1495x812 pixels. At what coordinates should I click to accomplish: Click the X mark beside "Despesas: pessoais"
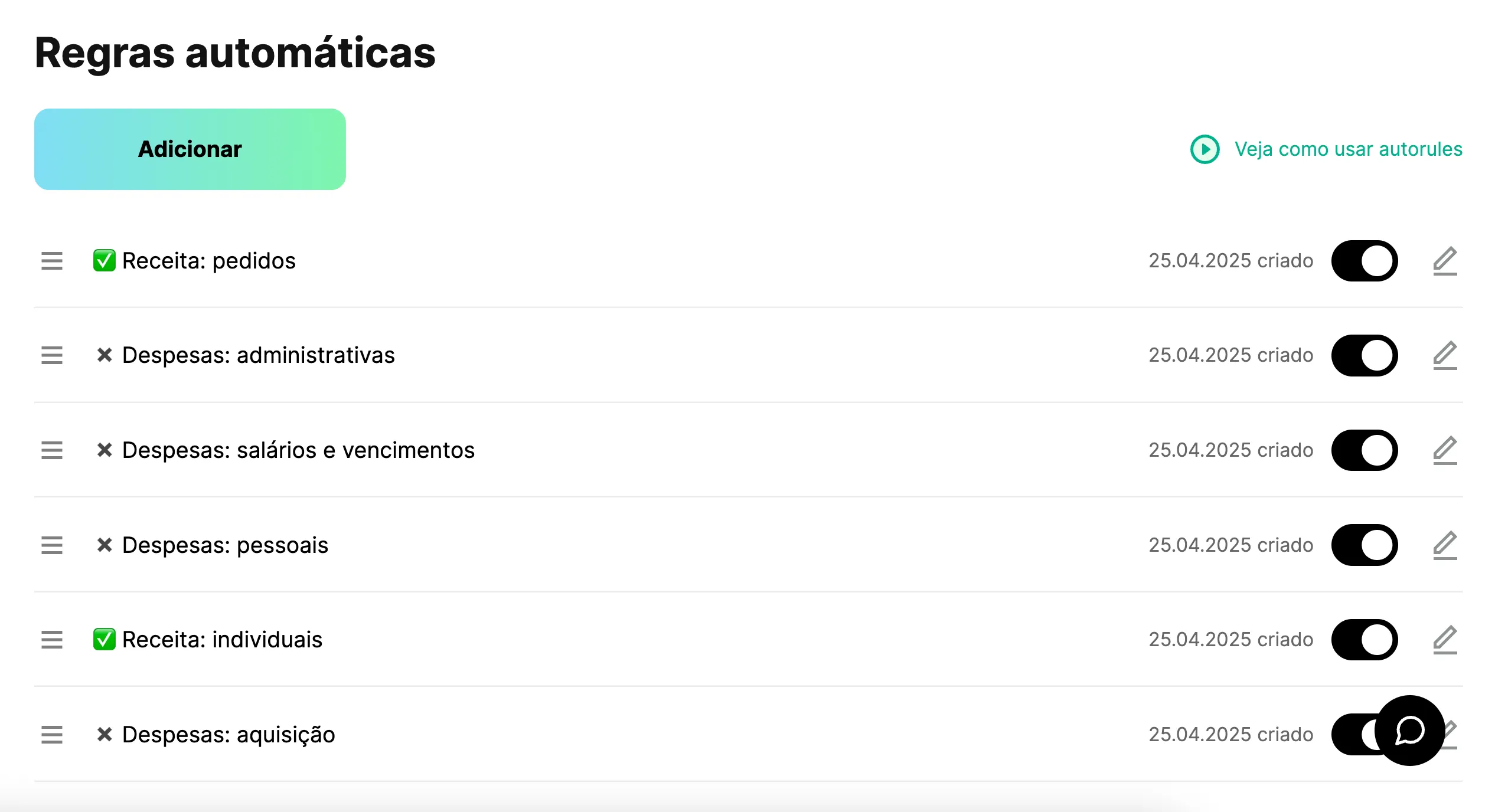click(105, 545)
